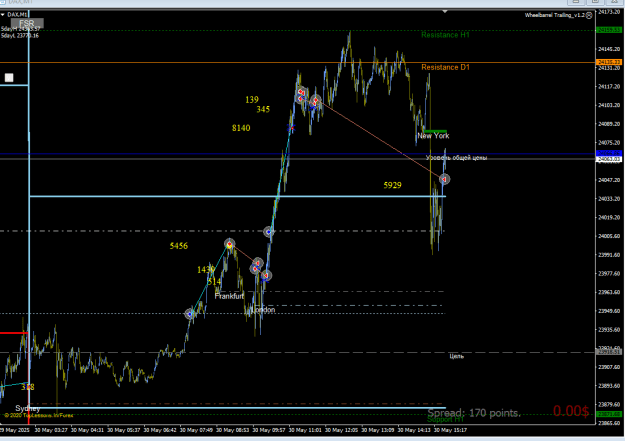
Task: Click the FSR button
Action: (27, 23)
